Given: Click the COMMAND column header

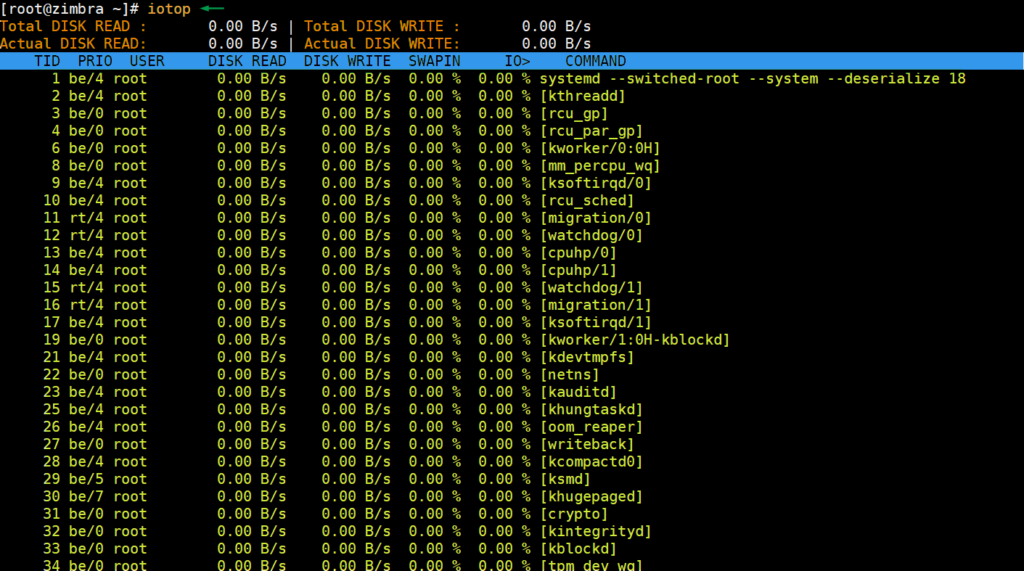Looking at the screenshot, I should (595, 61).
